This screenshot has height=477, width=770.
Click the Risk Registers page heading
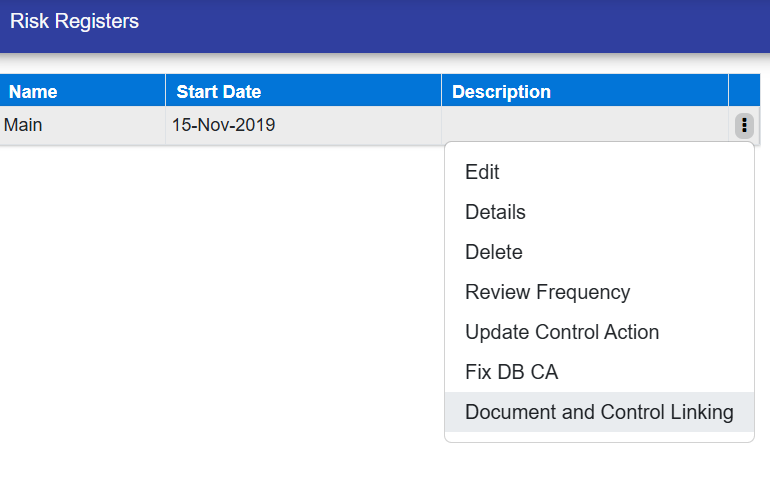coord(74,21)
